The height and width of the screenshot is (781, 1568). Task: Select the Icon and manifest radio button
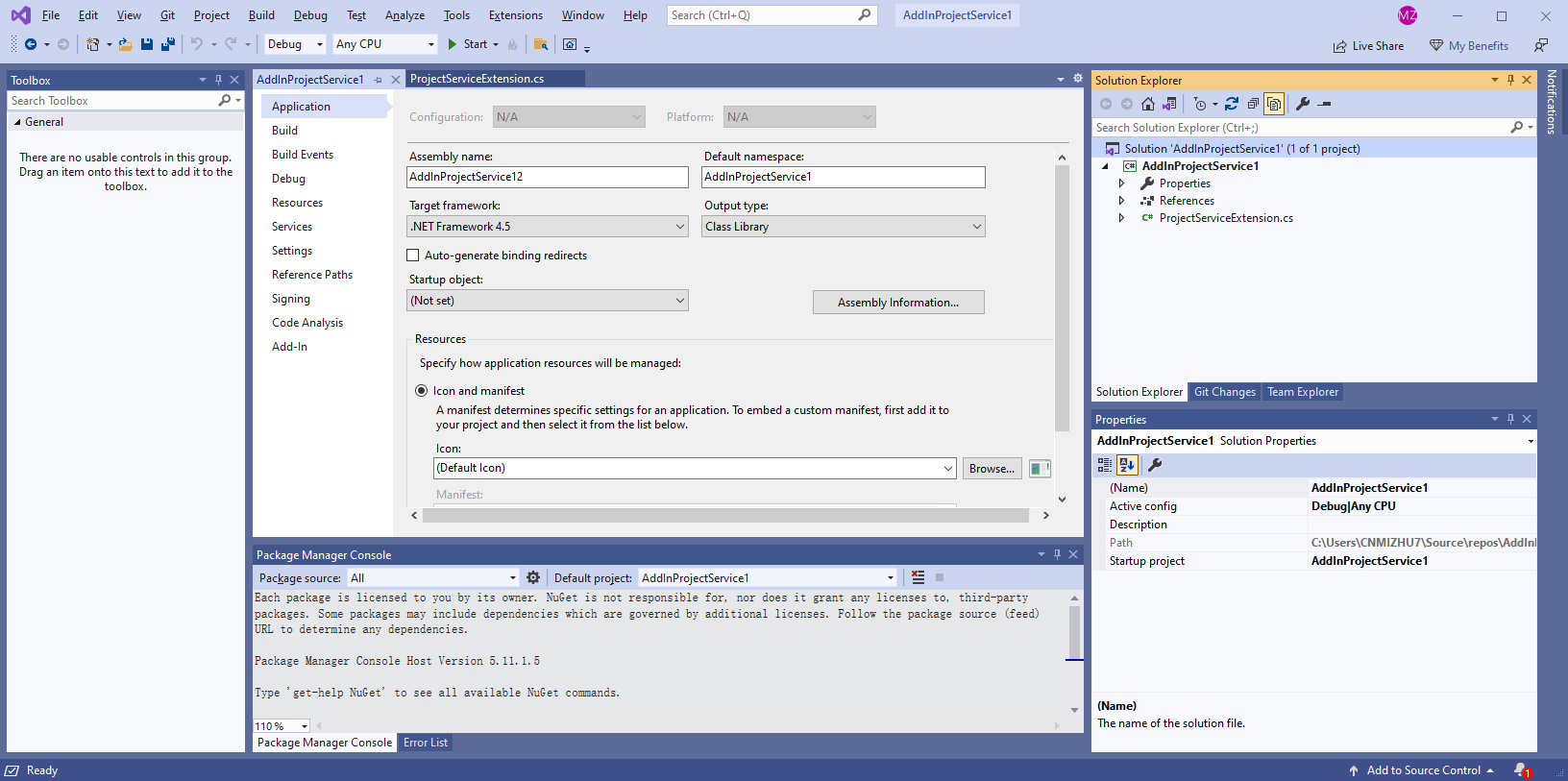point(421,391)
